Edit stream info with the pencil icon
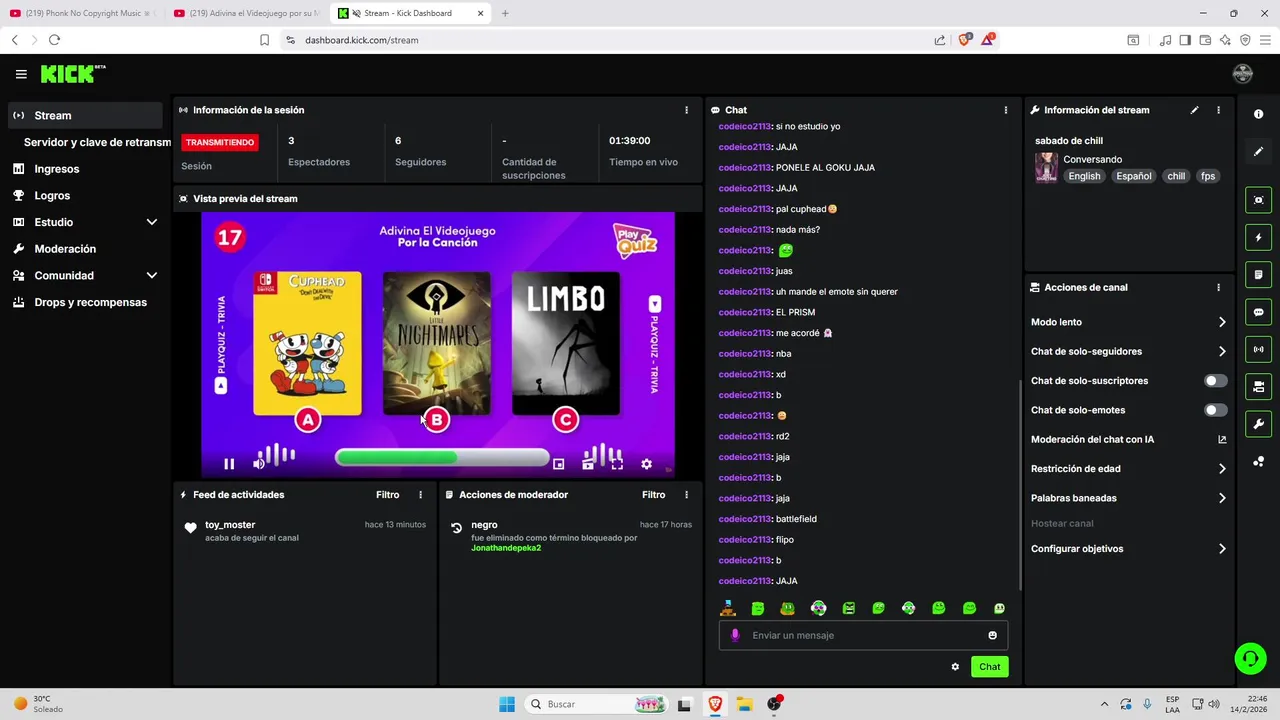 [x=1194, y=110]
